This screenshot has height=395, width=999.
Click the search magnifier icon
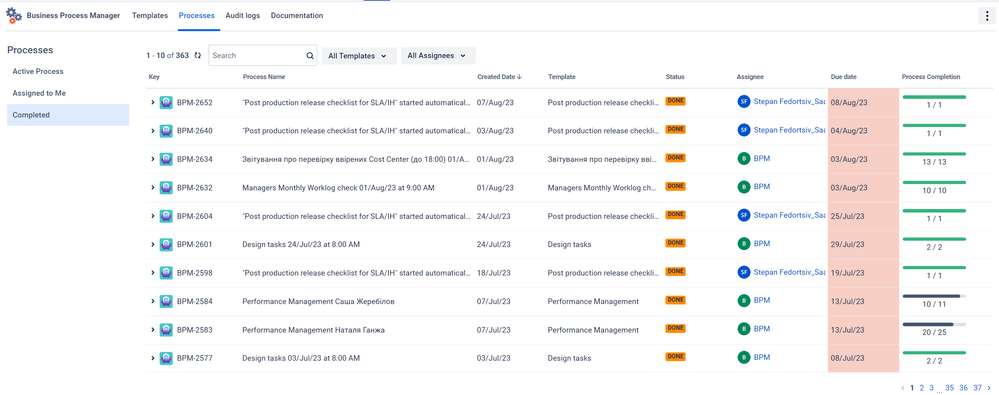pos(310,55)
